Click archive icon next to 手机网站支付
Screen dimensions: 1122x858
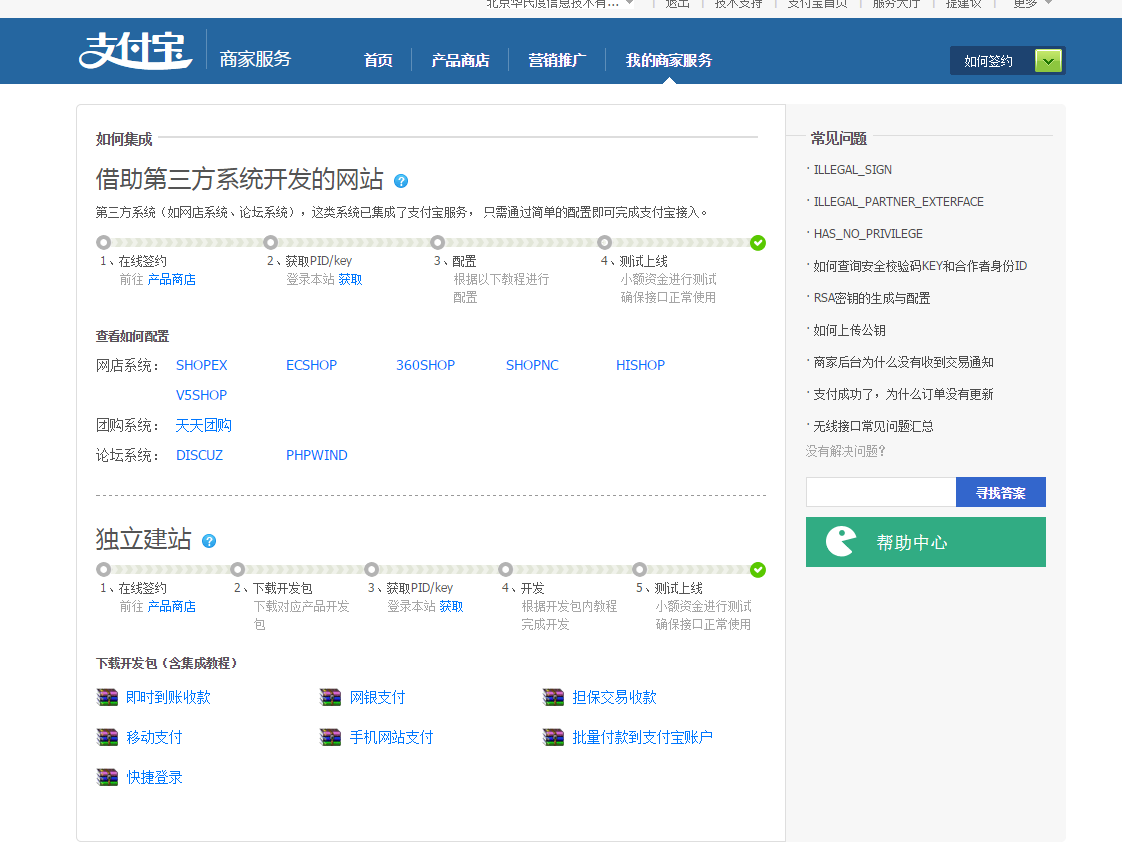(x=331, y=737)
